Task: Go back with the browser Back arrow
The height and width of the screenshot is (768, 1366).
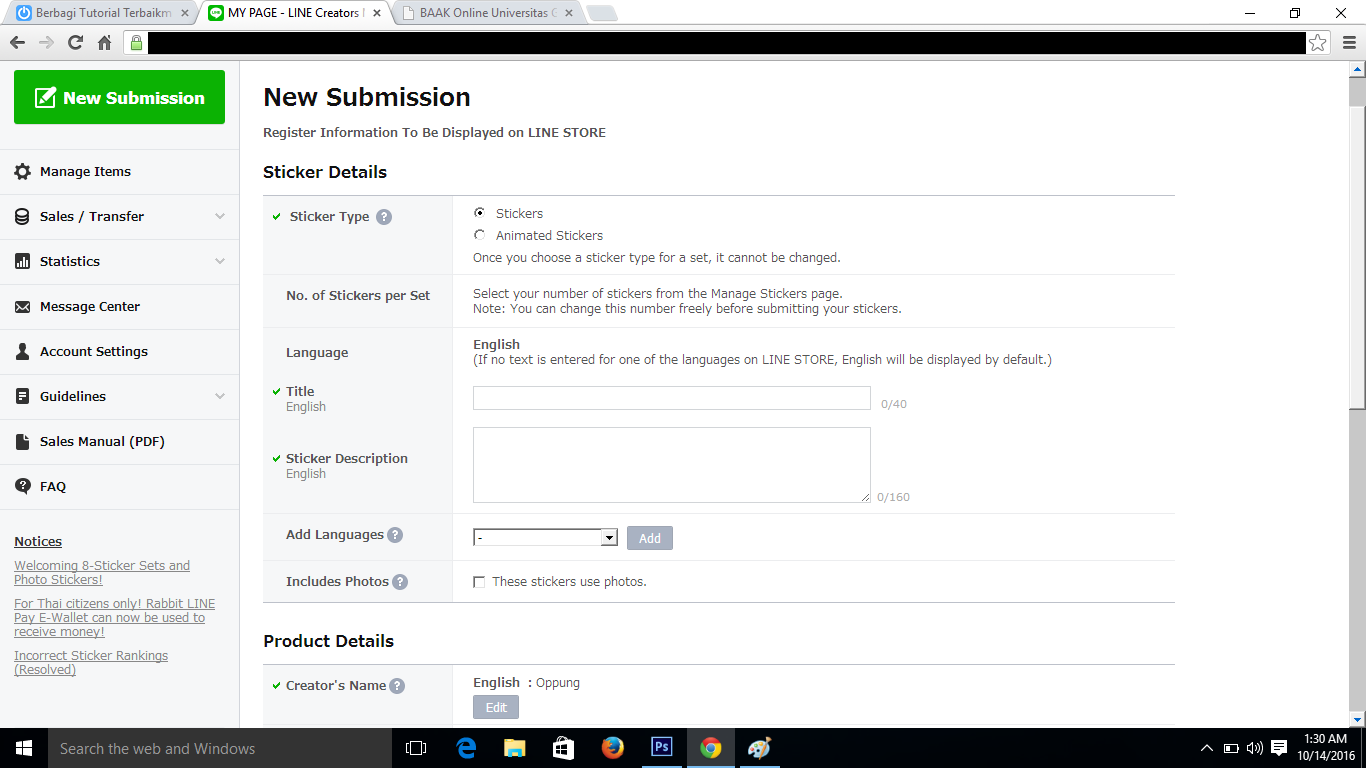Action: pos(17,42)
